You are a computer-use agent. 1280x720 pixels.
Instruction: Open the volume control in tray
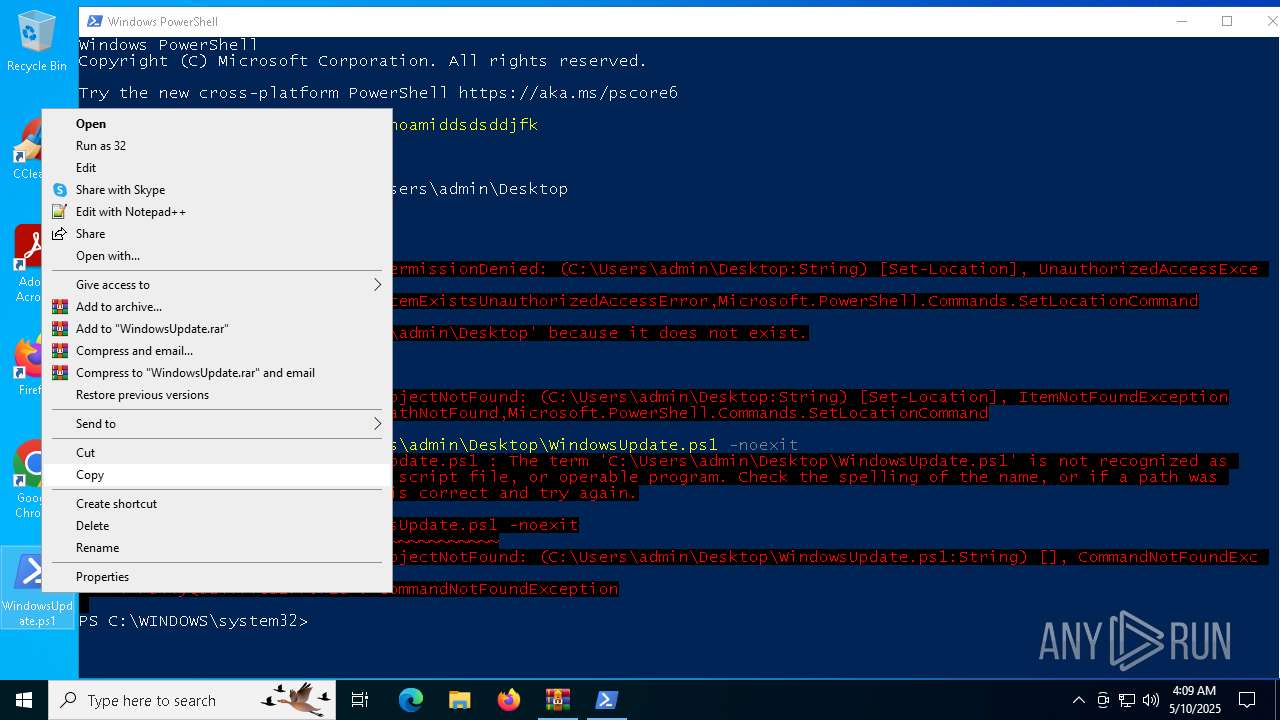pyautogui.click(x=1151, y=700)
